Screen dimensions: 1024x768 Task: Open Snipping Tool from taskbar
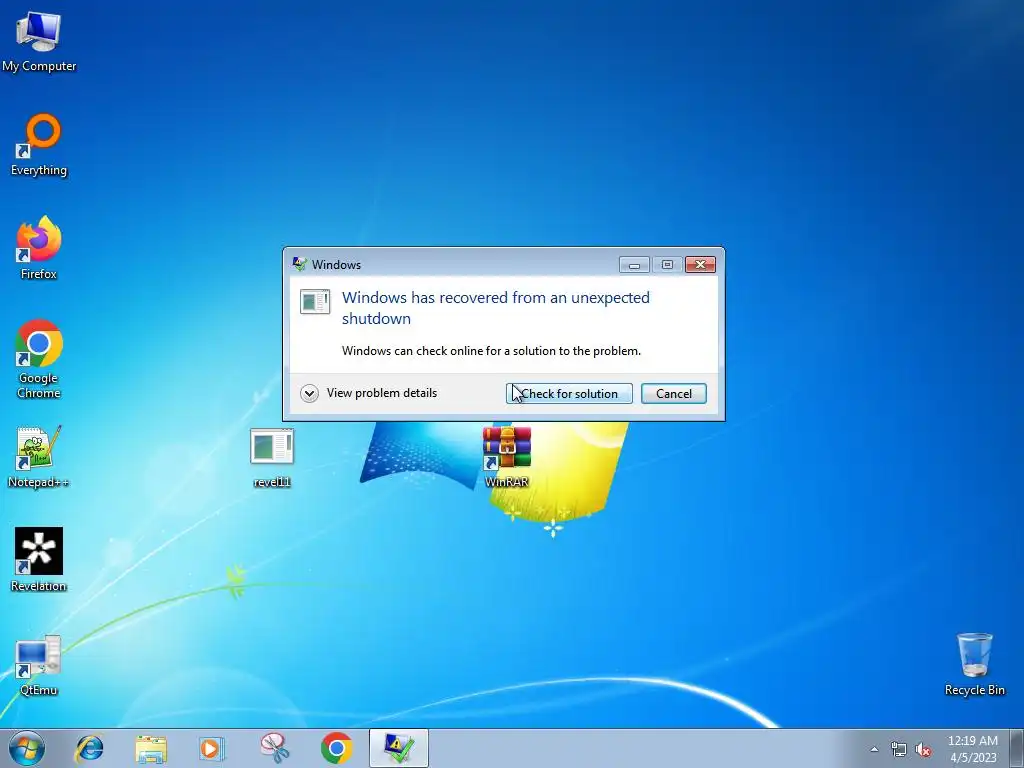274,748
